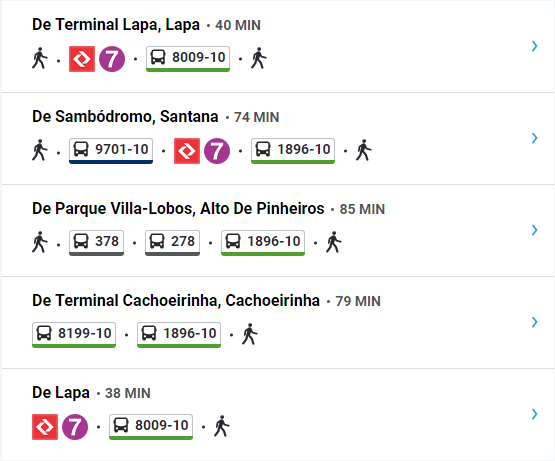This screenshot has height=461, width=555.
Task: Expand the Terminal Cachoeirinha route chevron
Action: click(x=534, y=322)
